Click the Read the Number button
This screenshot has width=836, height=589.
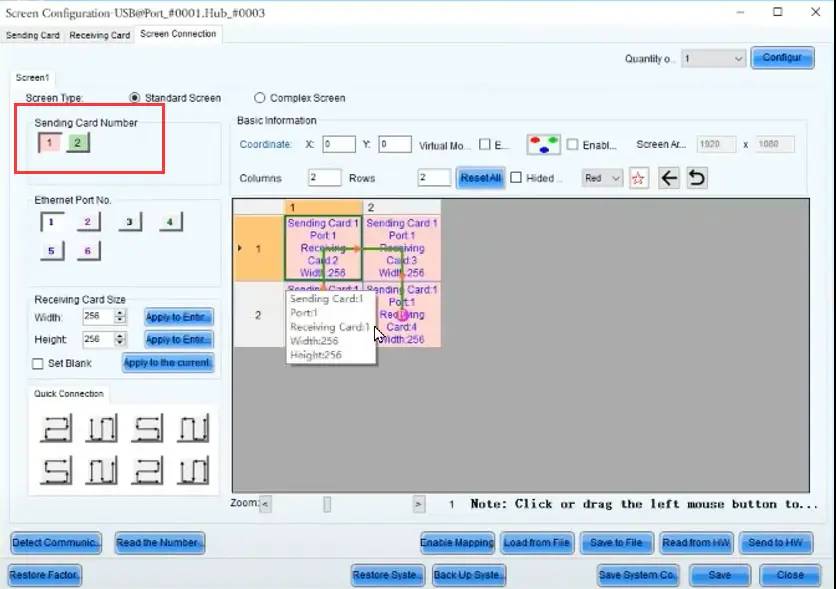(x=159, y=543)
